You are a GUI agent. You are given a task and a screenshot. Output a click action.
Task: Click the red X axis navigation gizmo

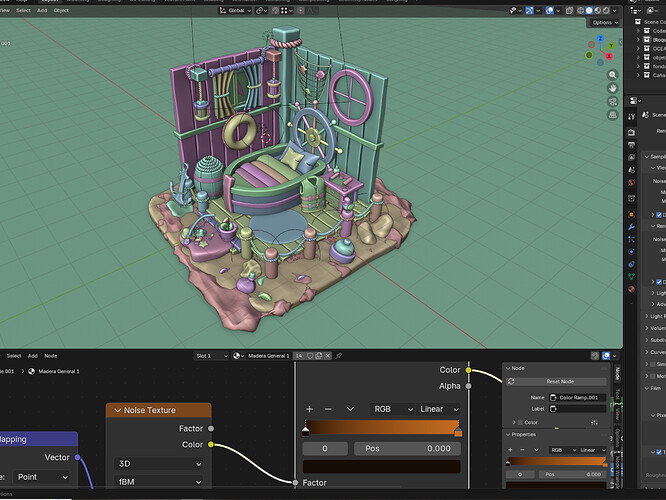coord(609,56)
